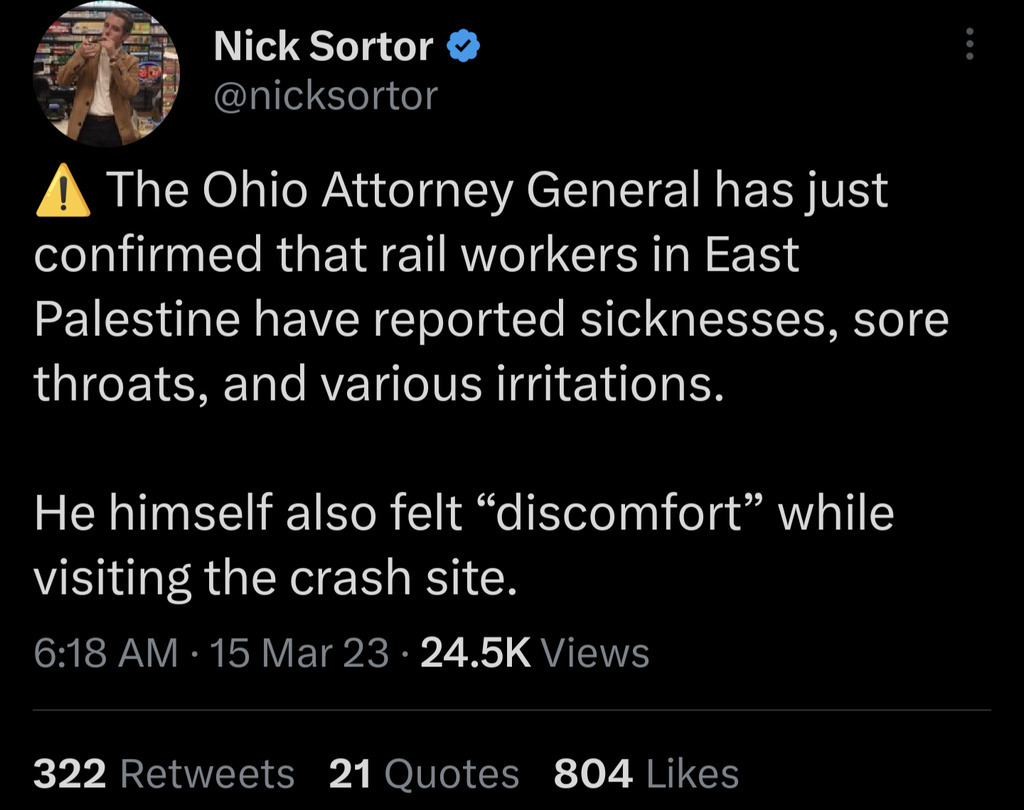1024x810 pixels.
Task: View the 322 Retweets list
Action: [x=164, y=773]
